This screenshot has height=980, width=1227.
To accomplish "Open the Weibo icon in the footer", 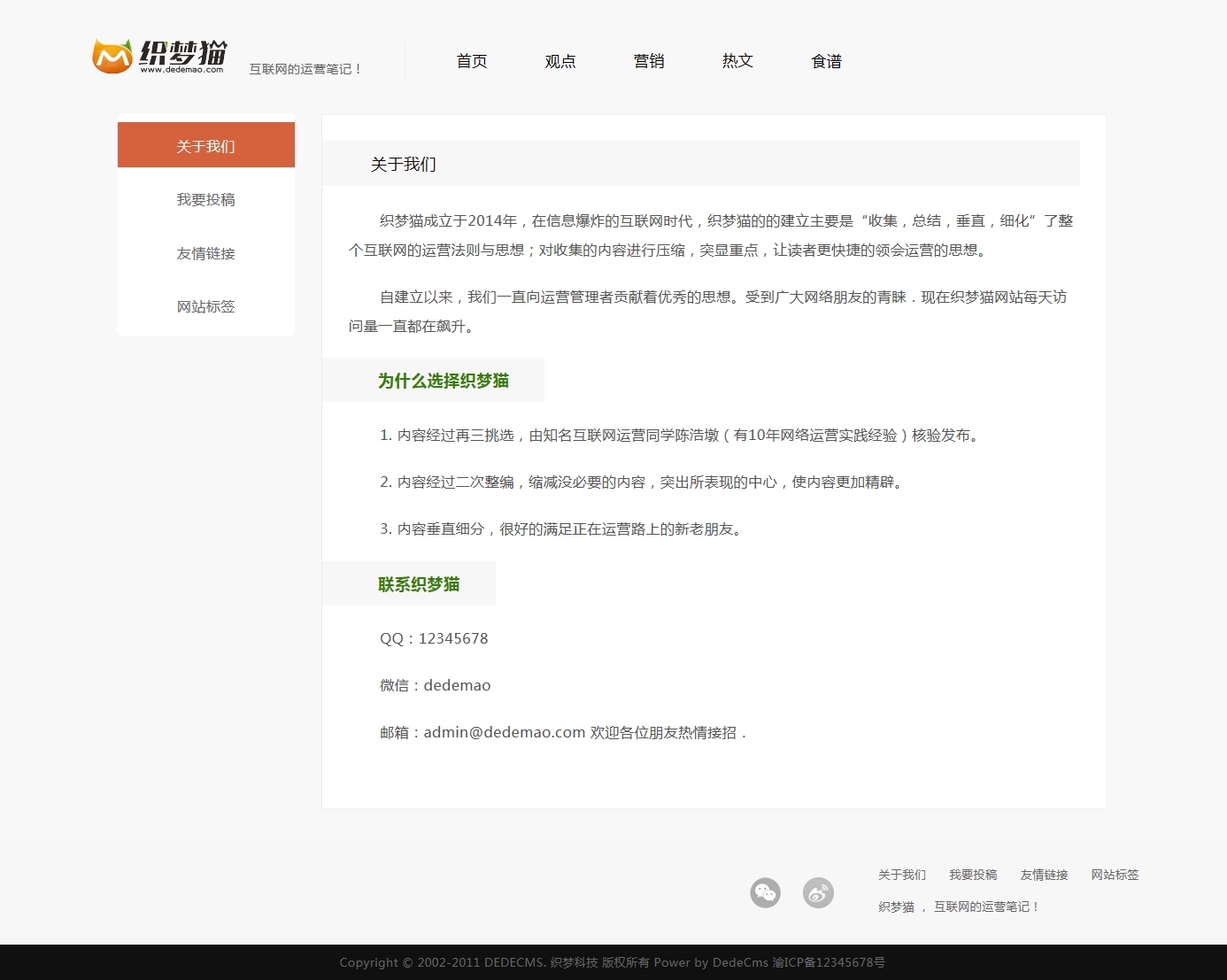I will pyautogui.click(x=818, y=892).
